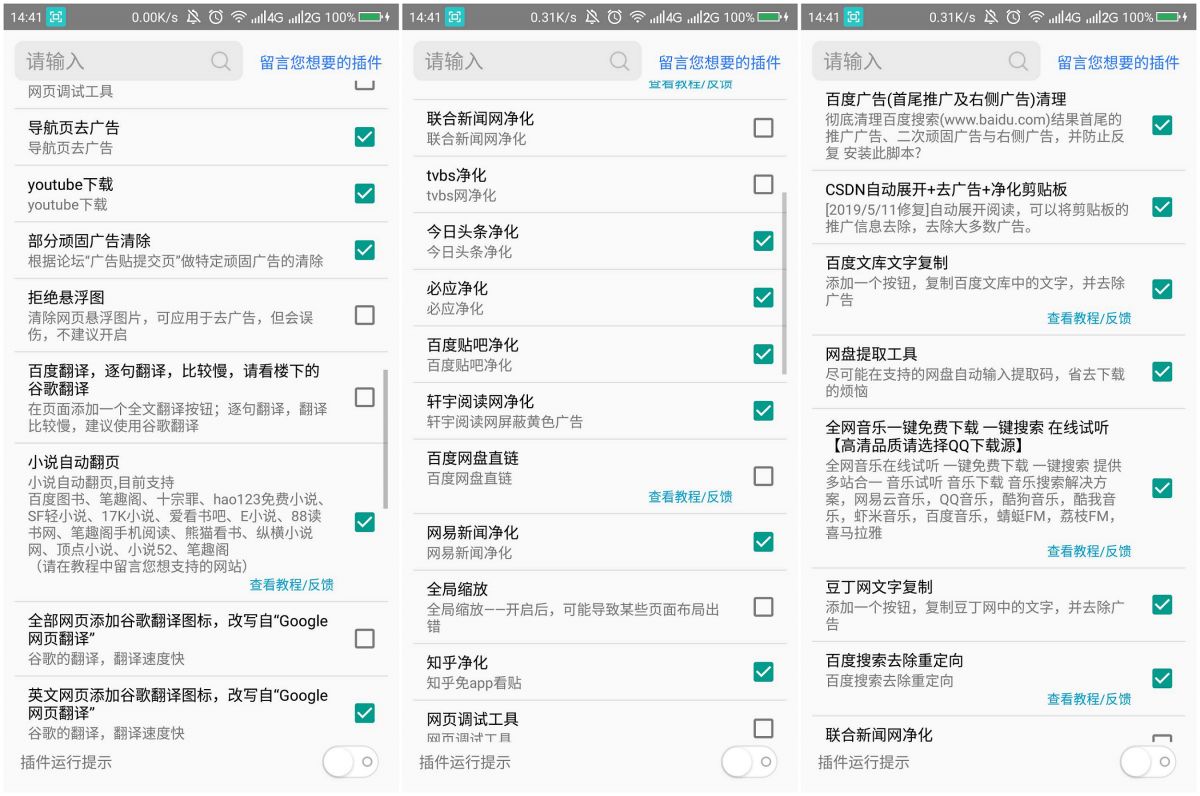
Task: Focus the 请输入 search field in the middle screen
Action: pyautogui.click(x=510, y=62)
